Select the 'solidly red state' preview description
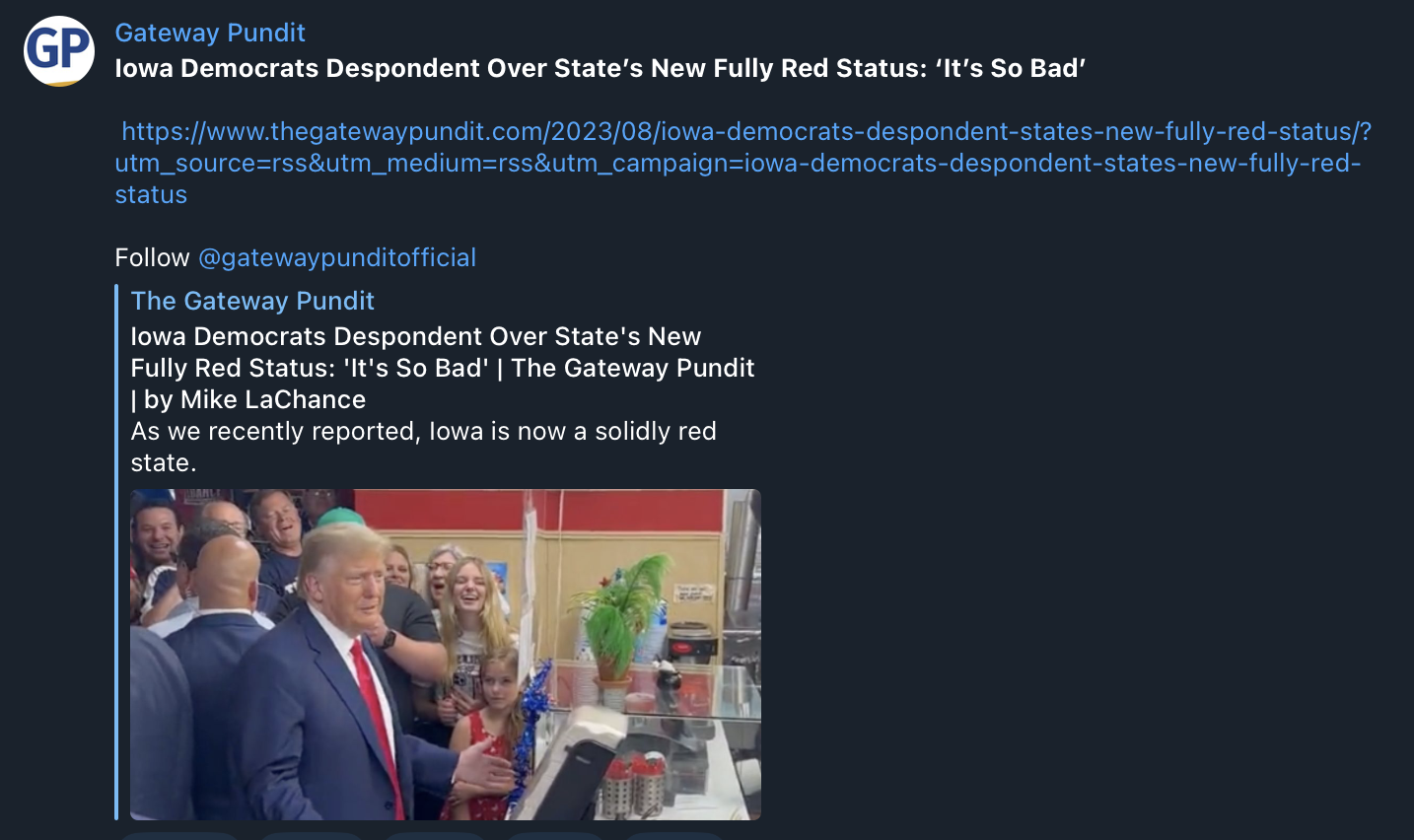Screen dimensions: 1414x840 (x=424, y=447)
